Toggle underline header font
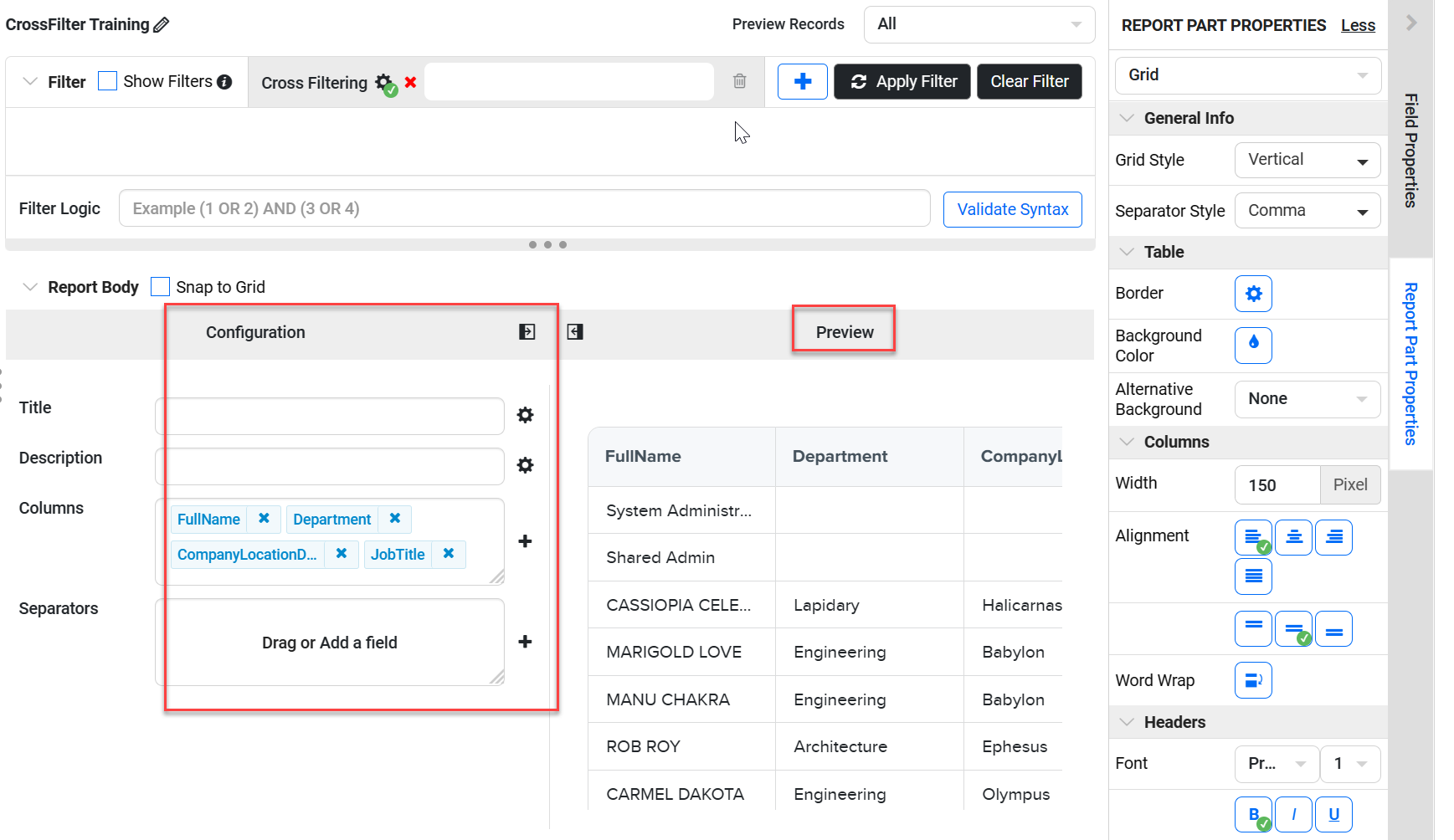1454x840 pixels. click(1333, 815)
